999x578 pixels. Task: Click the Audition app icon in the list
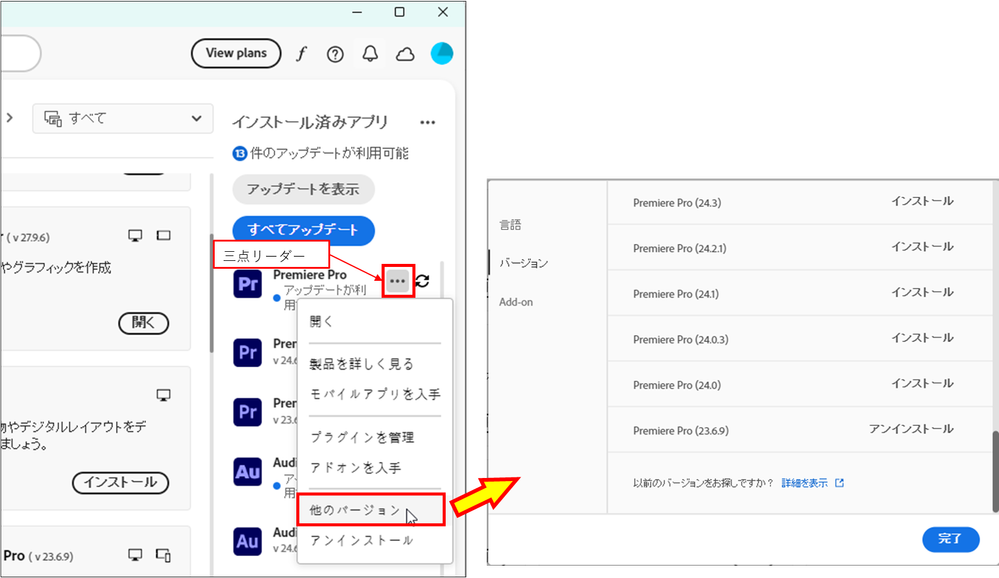(x=248, y=472)
